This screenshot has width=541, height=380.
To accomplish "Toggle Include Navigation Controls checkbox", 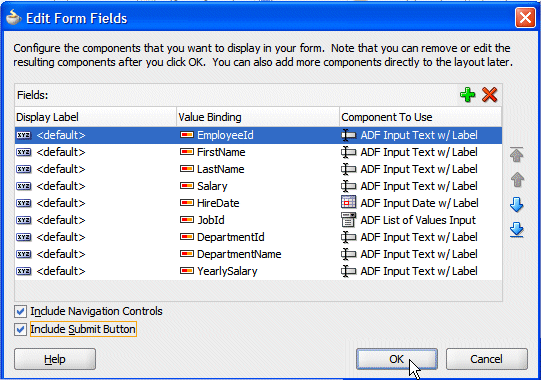I will [20, 311].
